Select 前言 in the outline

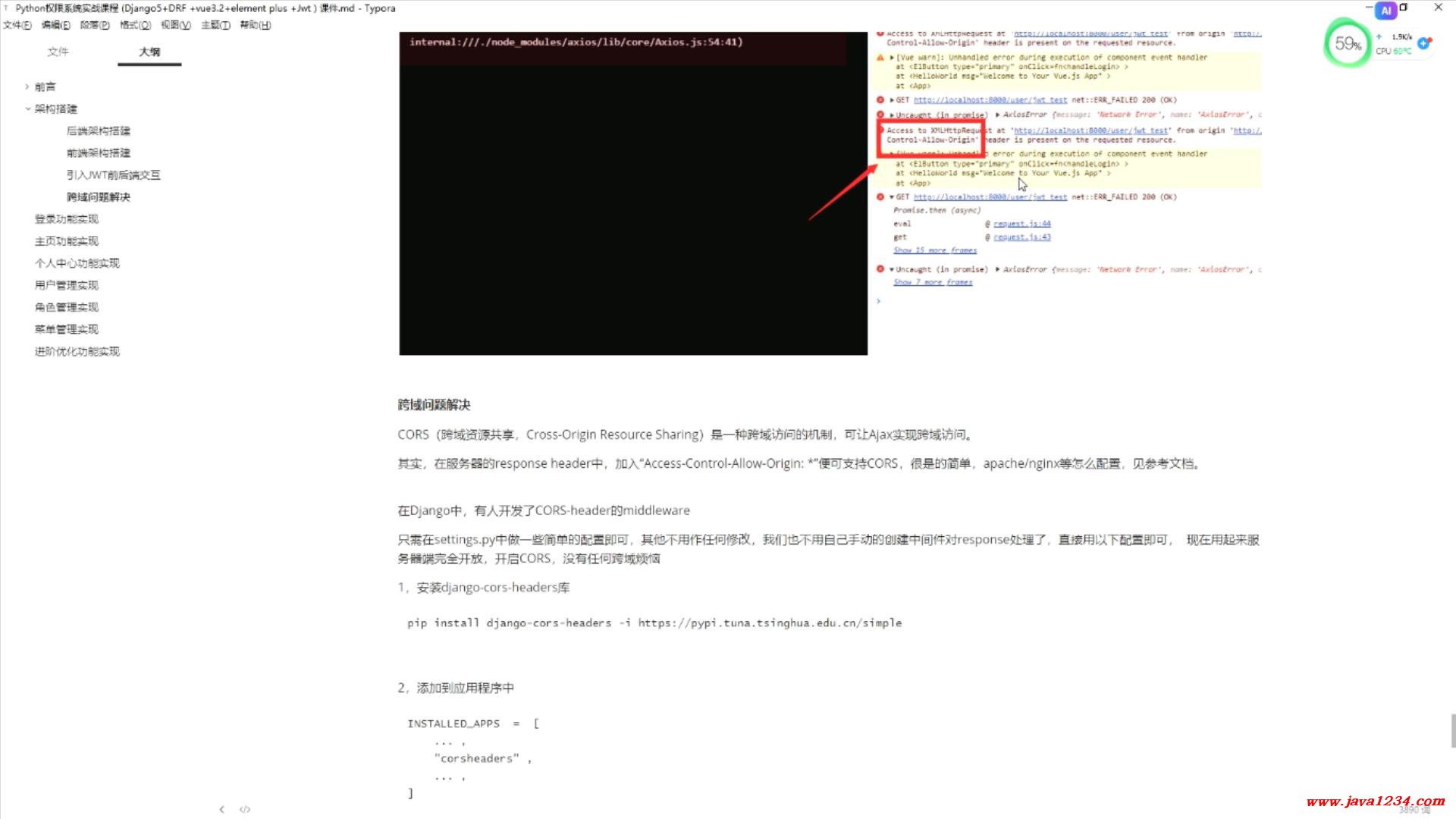coord(45,86)
